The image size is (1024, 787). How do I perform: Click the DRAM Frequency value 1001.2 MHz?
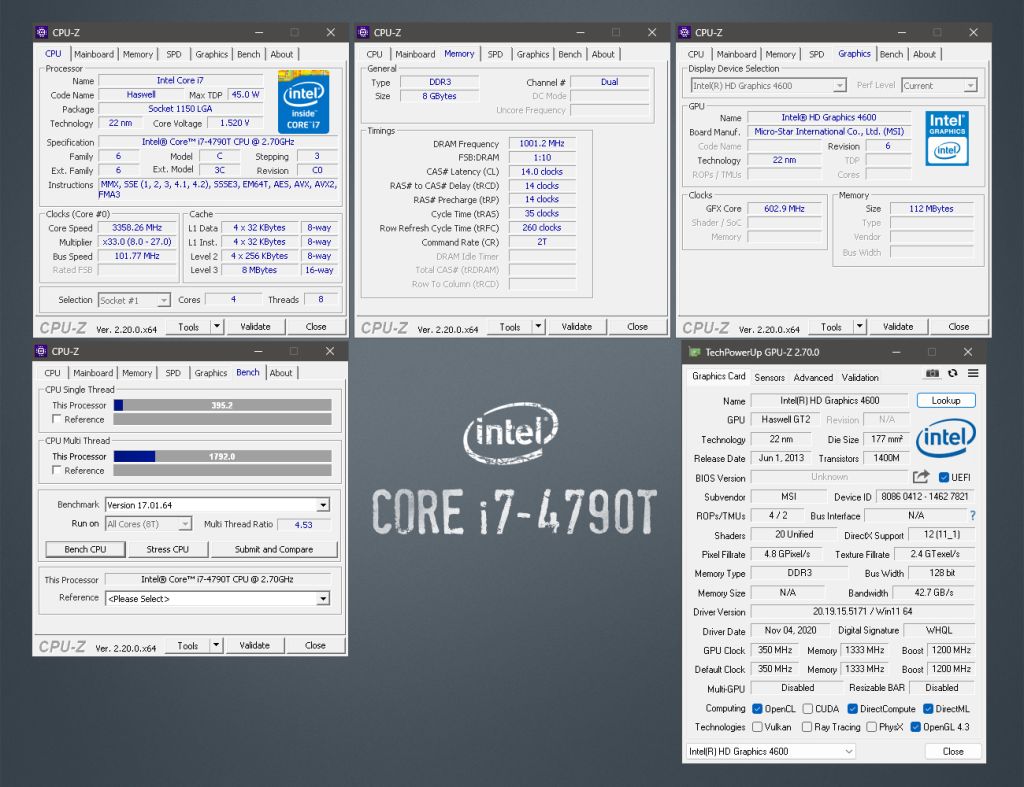[x=542, y=143]
